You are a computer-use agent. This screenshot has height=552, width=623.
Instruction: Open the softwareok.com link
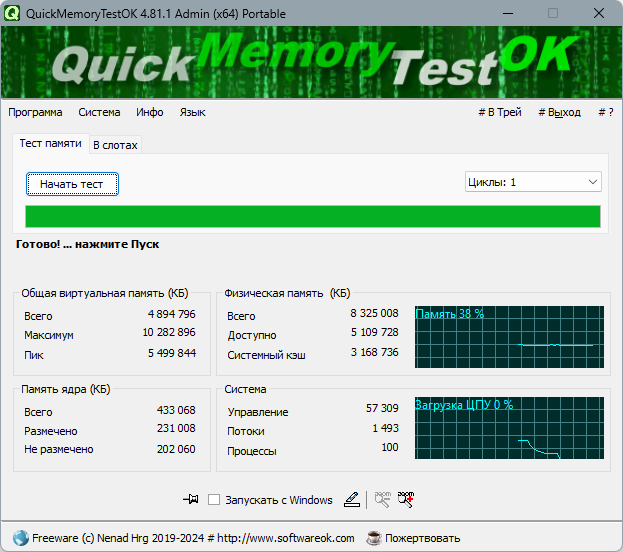point(286,538)
